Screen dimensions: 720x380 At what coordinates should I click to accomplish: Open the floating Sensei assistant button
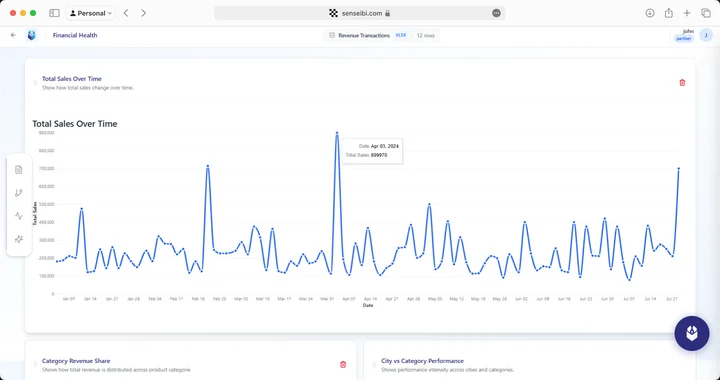[x=692, y=333]
